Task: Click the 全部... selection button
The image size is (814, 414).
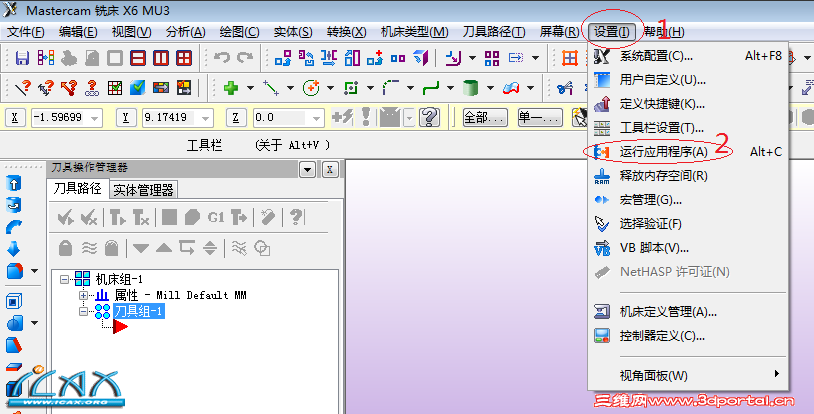Action: pos(484,118)
